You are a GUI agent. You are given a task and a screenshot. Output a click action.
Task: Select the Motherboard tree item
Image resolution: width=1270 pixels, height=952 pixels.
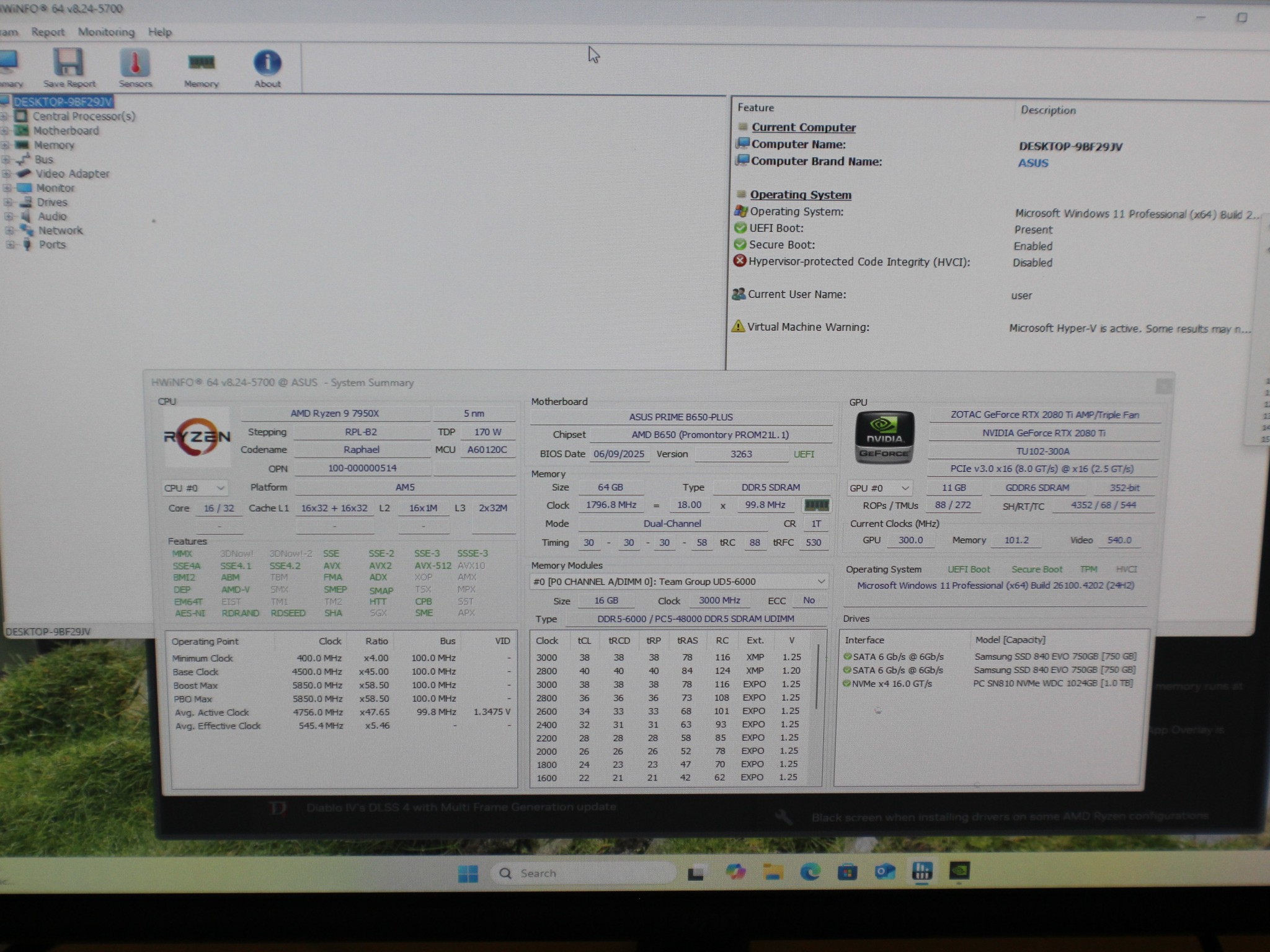(66, 131)
